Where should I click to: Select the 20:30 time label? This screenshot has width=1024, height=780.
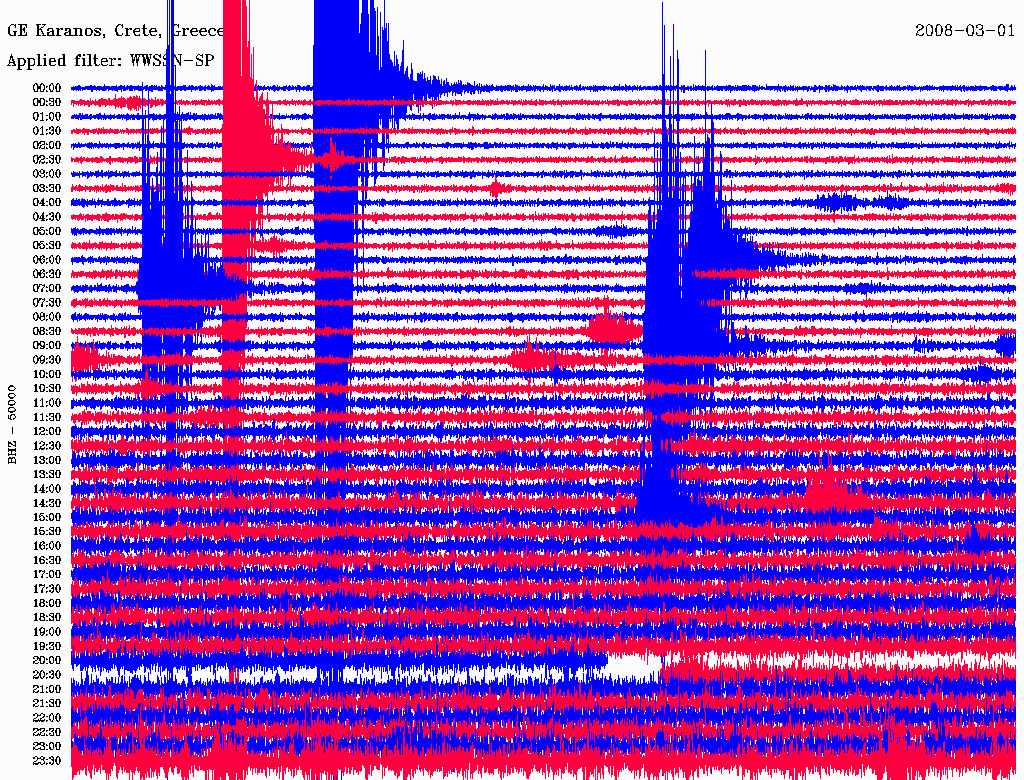tap(47, 675)
